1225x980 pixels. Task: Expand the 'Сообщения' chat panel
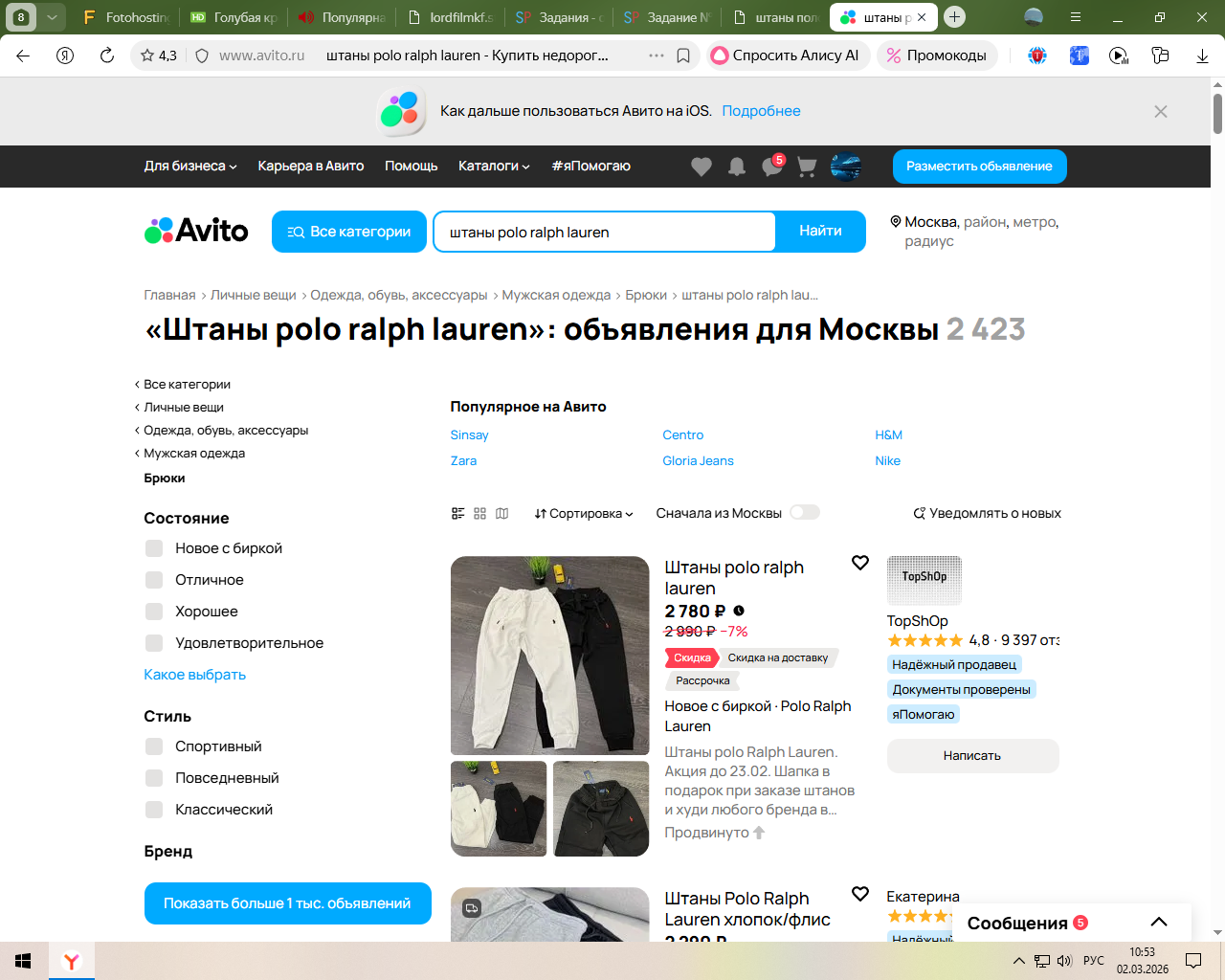click(x=1159, y=923)
